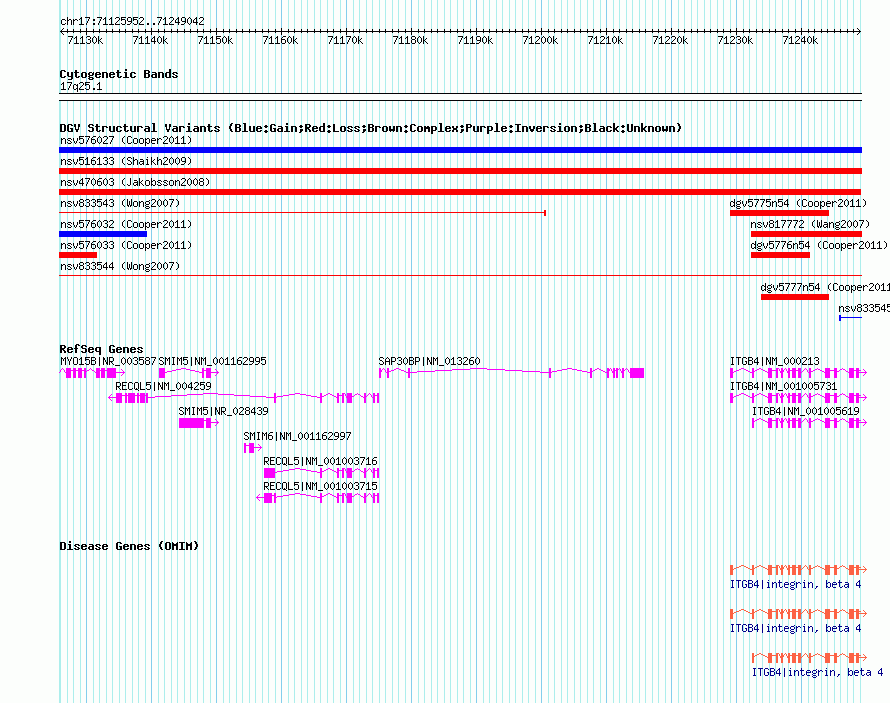The image size is (890, 703).
Task: Open the RECQL5|NM_001003715 label
Action: (x=320, y=486)
